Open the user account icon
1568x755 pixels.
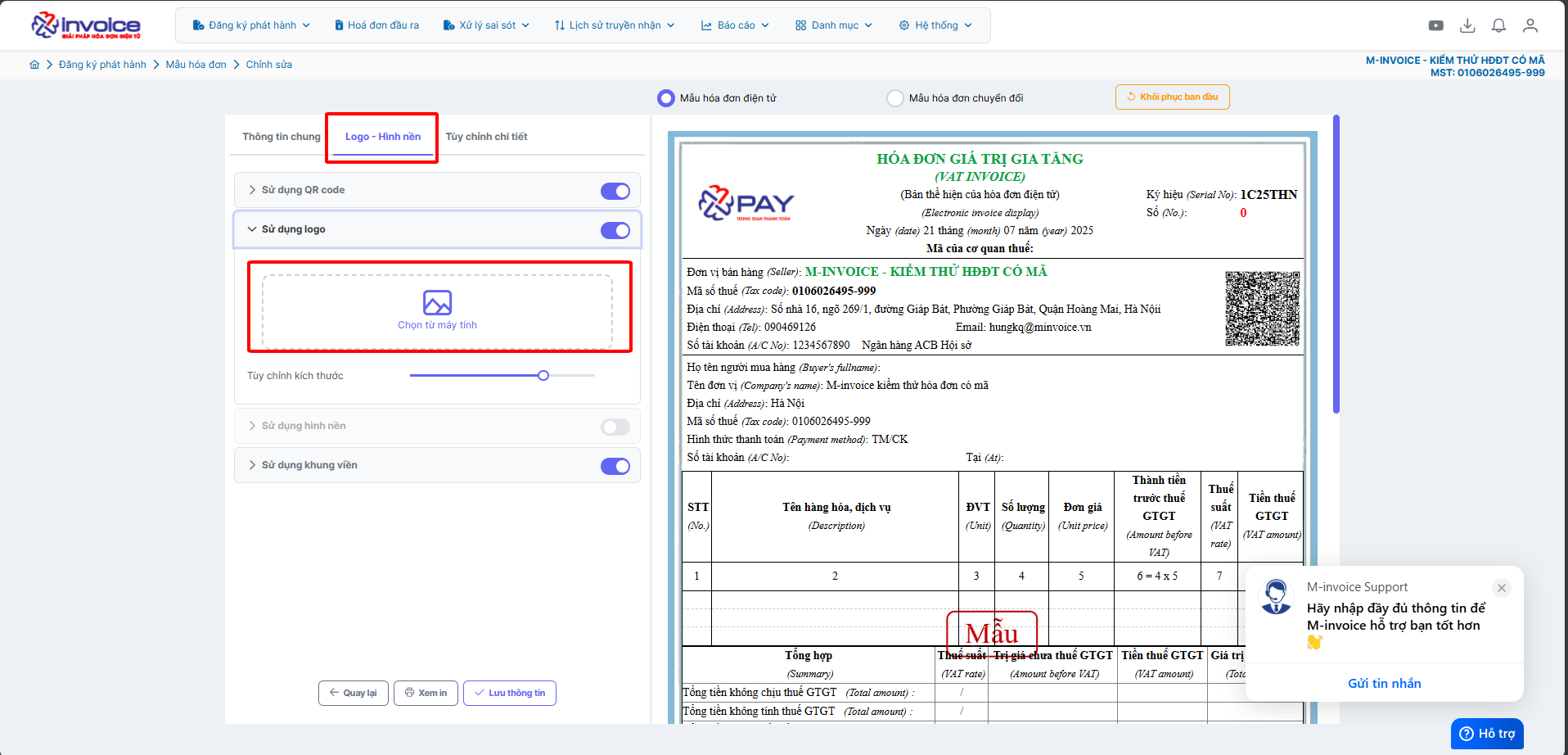pos(1530,25)
